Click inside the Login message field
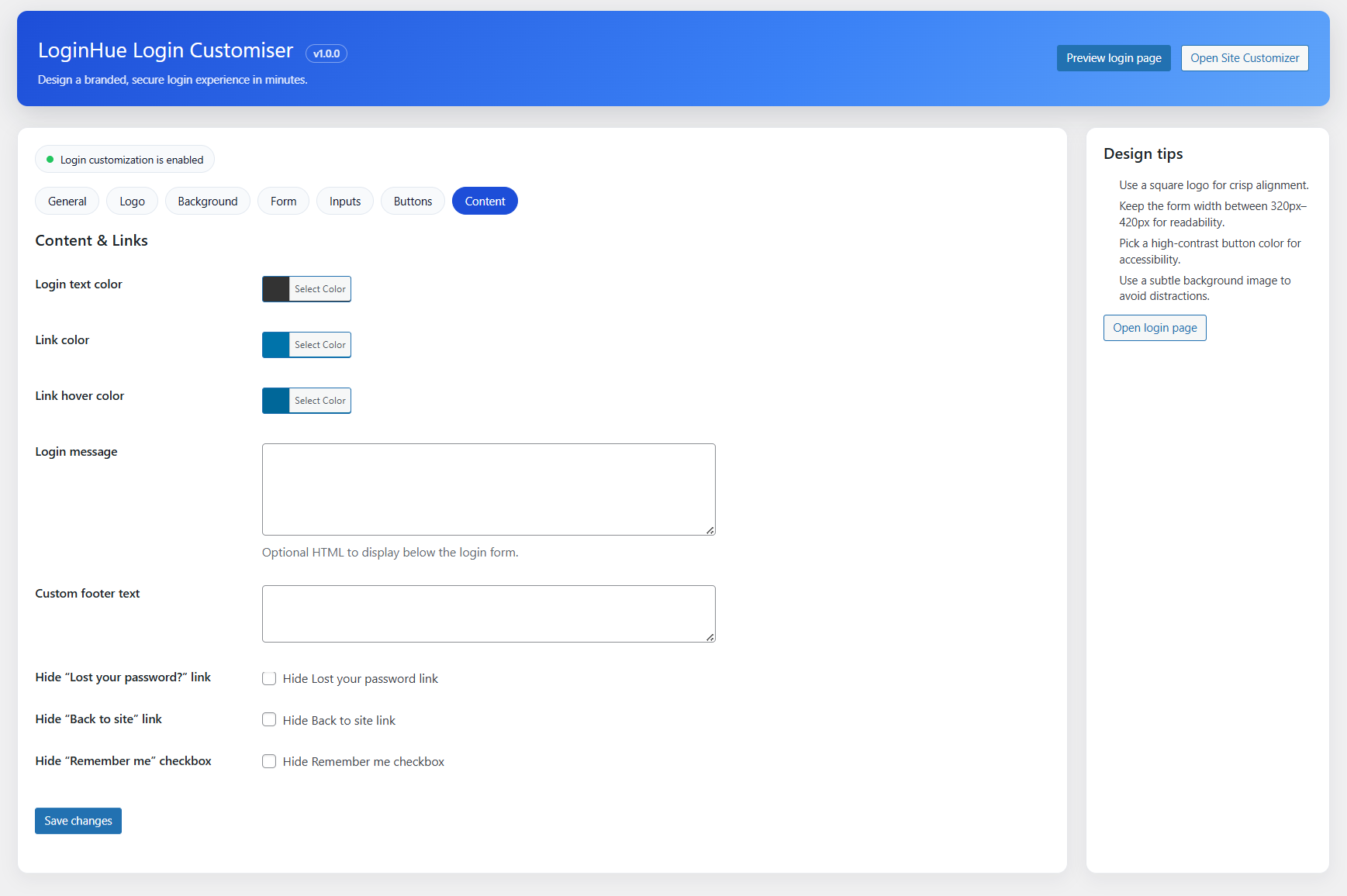The height and width of the screenshot is (896, 1347). 489,489
